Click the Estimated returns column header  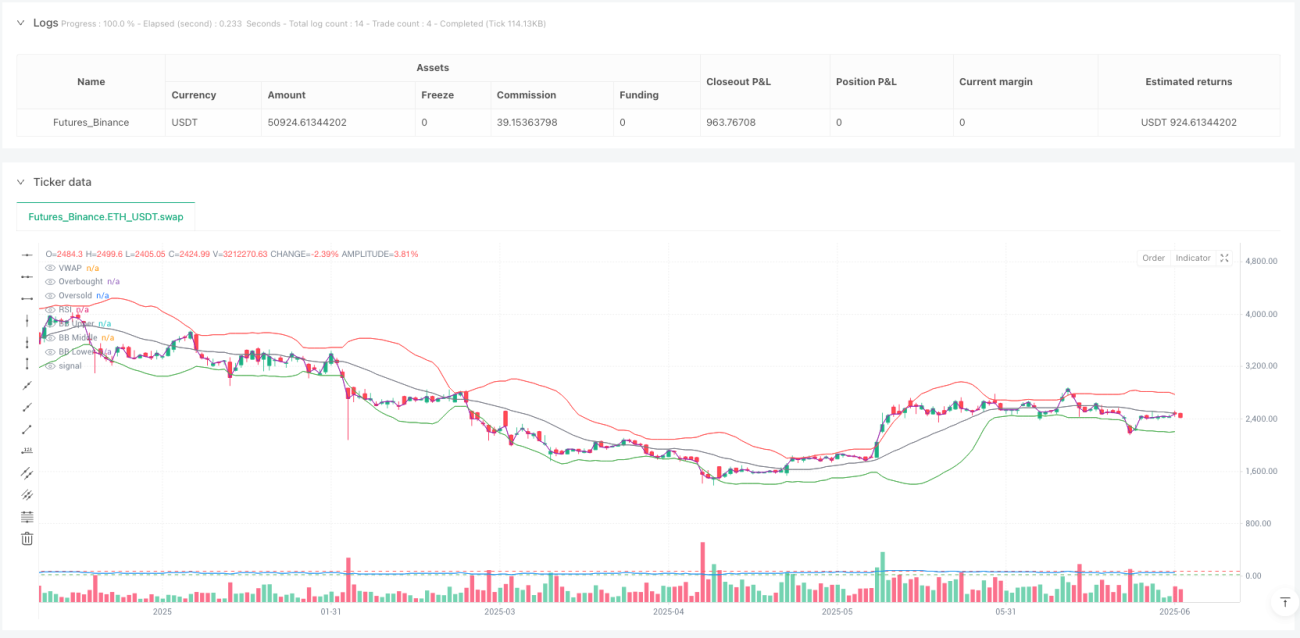(x=1188, y=82)
